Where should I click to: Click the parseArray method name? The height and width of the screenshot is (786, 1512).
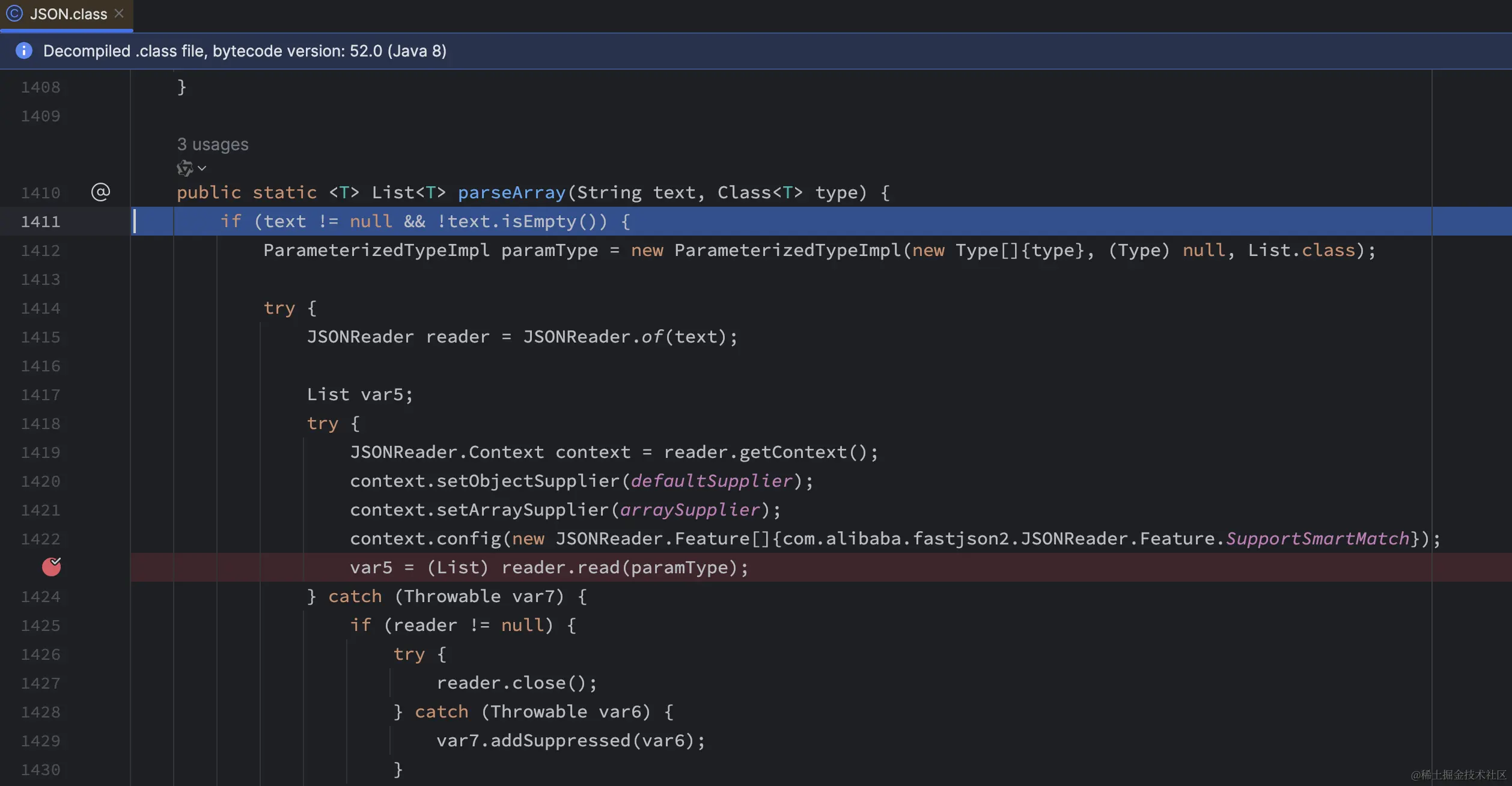click(511, 192)
